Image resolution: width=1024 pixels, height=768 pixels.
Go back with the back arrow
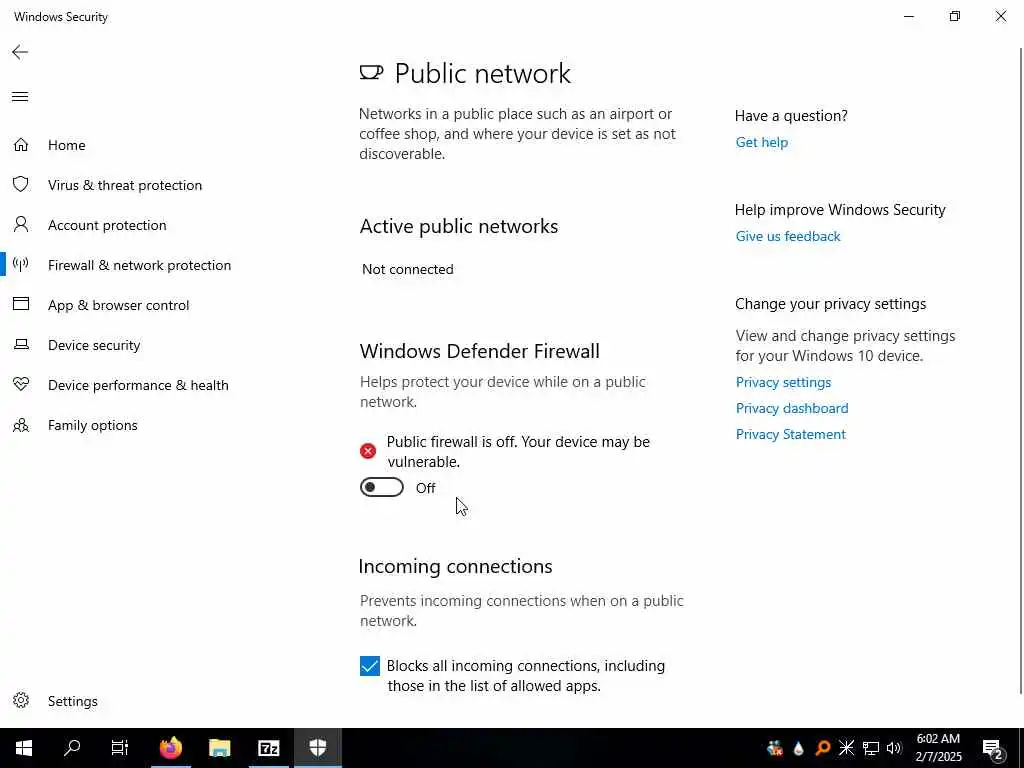coord(20,52)
